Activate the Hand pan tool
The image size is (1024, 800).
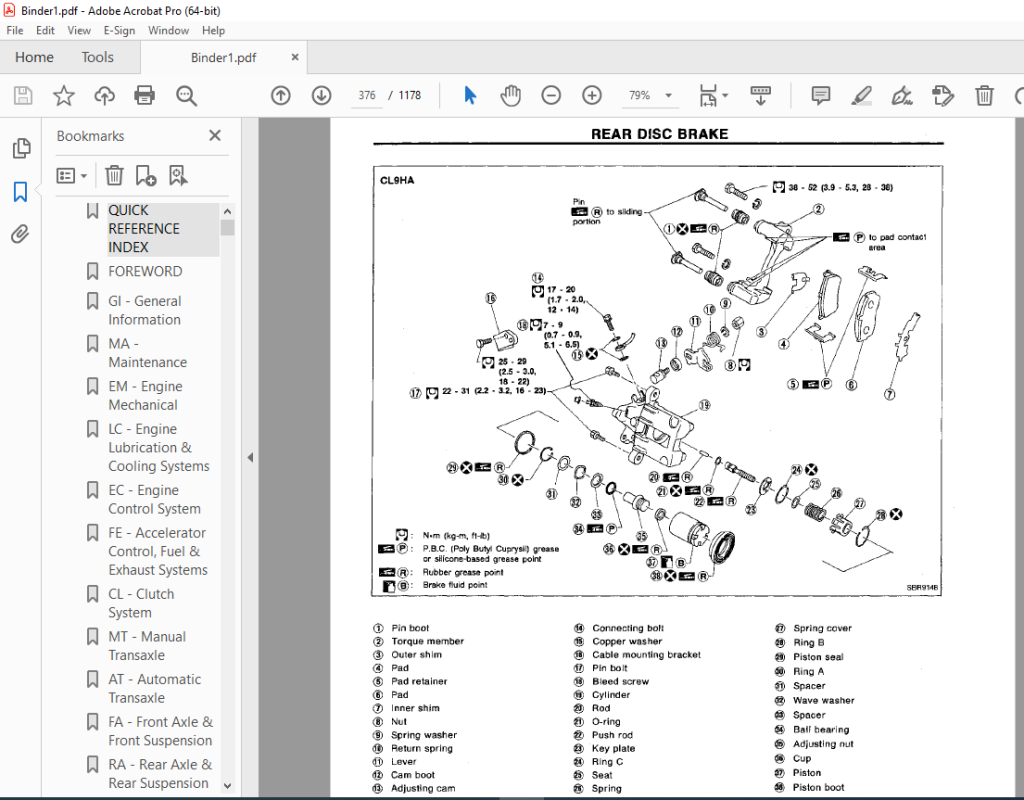(510, 96)
